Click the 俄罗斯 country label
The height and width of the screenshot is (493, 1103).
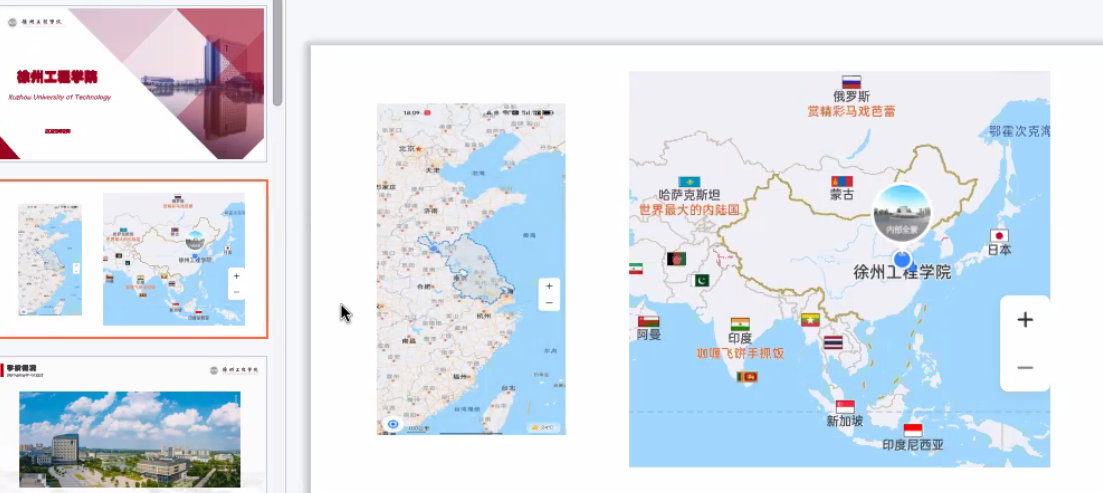point(852,97)
